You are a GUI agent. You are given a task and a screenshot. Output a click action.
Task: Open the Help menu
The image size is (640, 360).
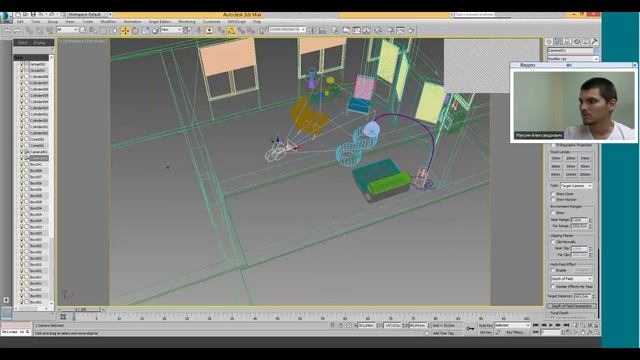tap(257, 22)
